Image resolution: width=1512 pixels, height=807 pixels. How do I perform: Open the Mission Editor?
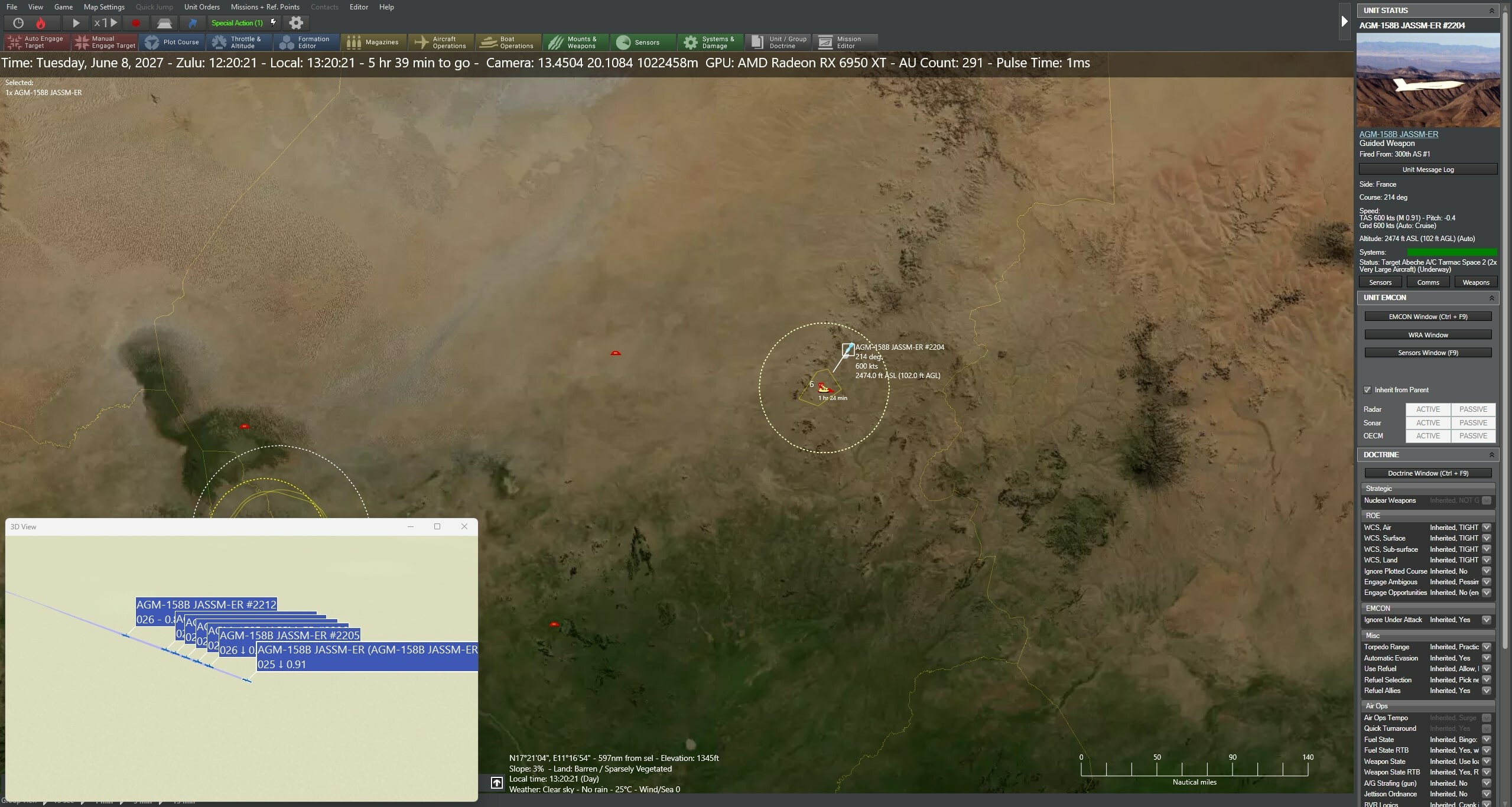point(844,42)
